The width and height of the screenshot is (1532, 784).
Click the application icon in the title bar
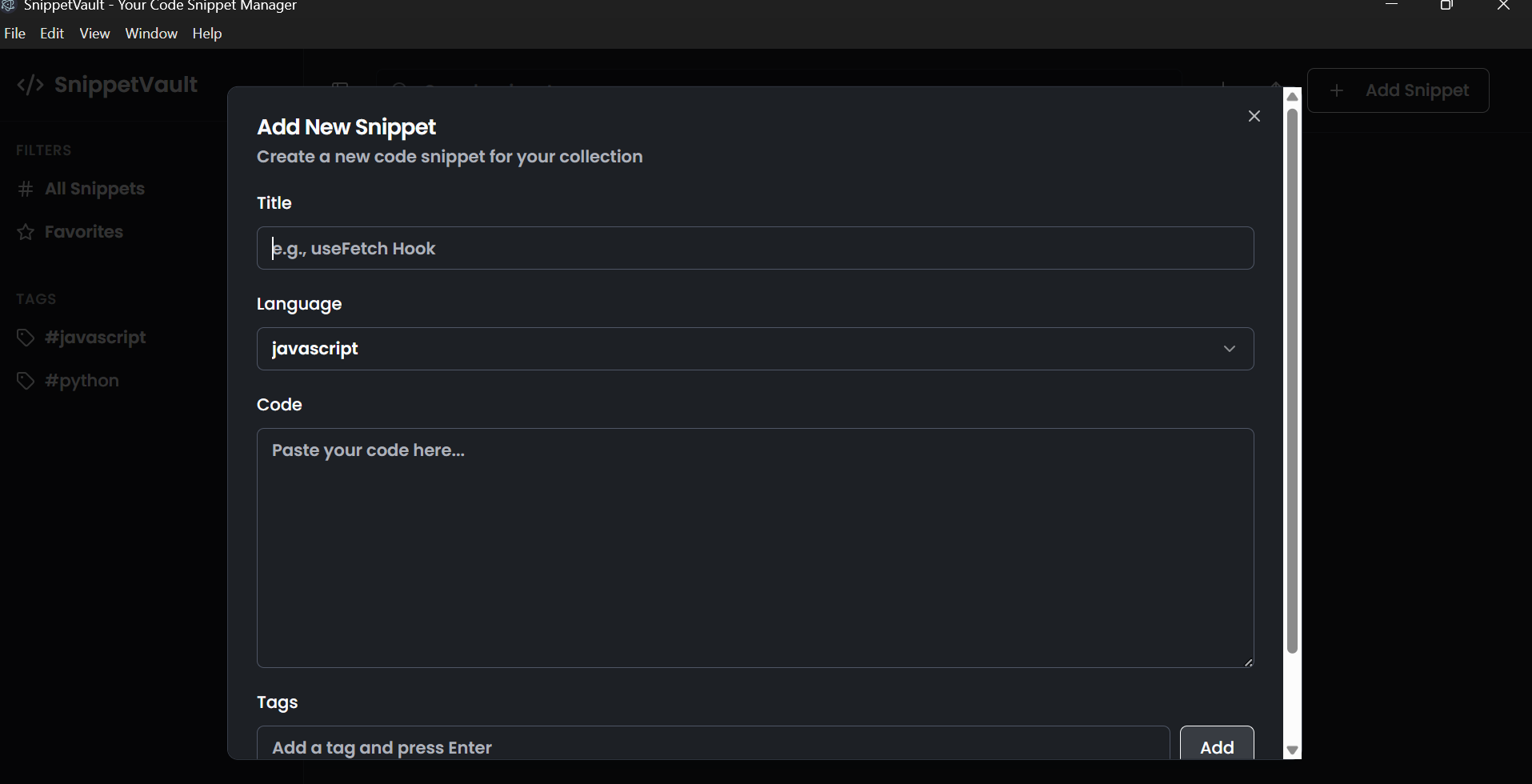(7, 6)
